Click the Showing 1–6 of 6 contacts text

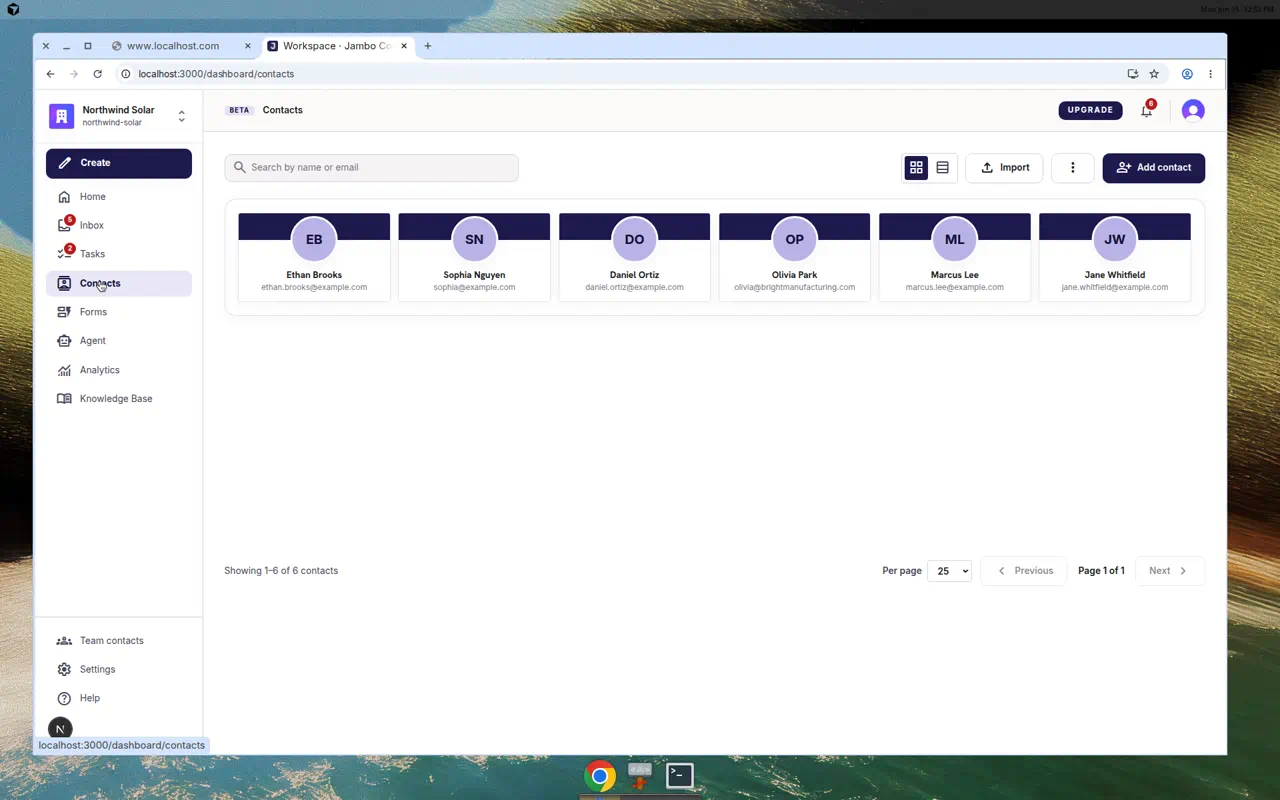[281, 571]
